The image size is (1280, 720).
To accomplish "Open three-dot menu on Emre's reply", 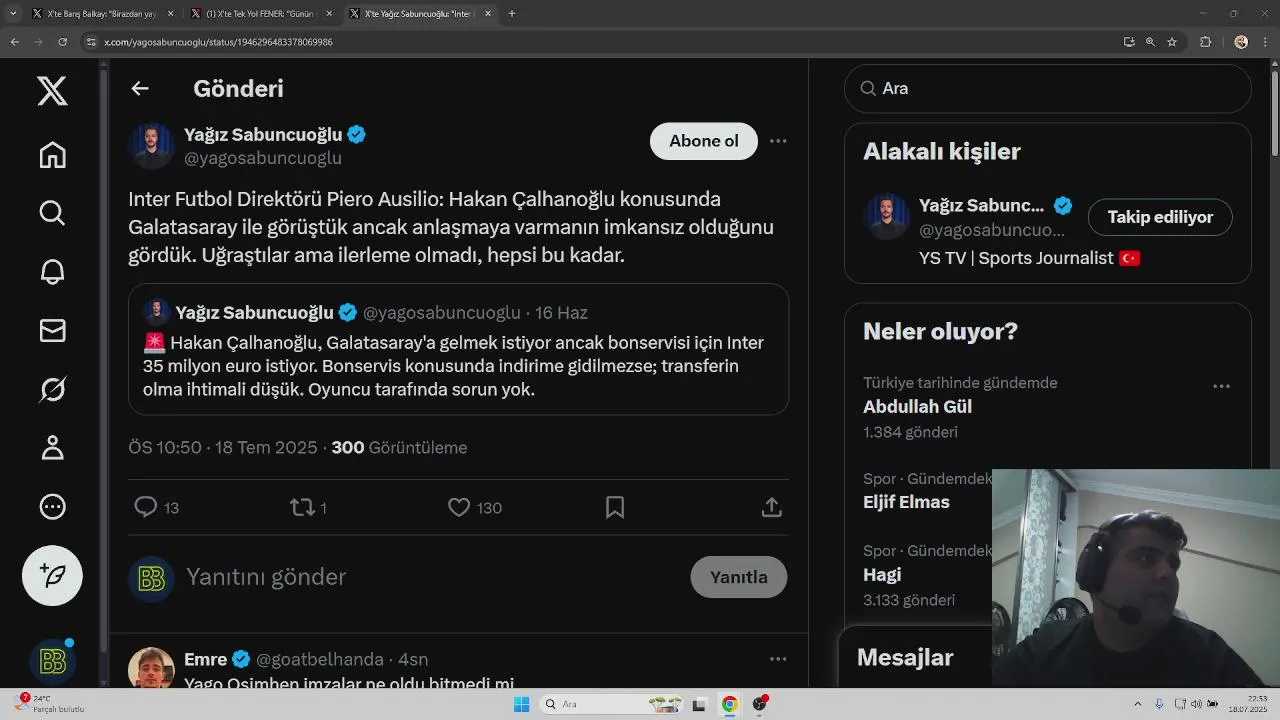I will (778, 659).
